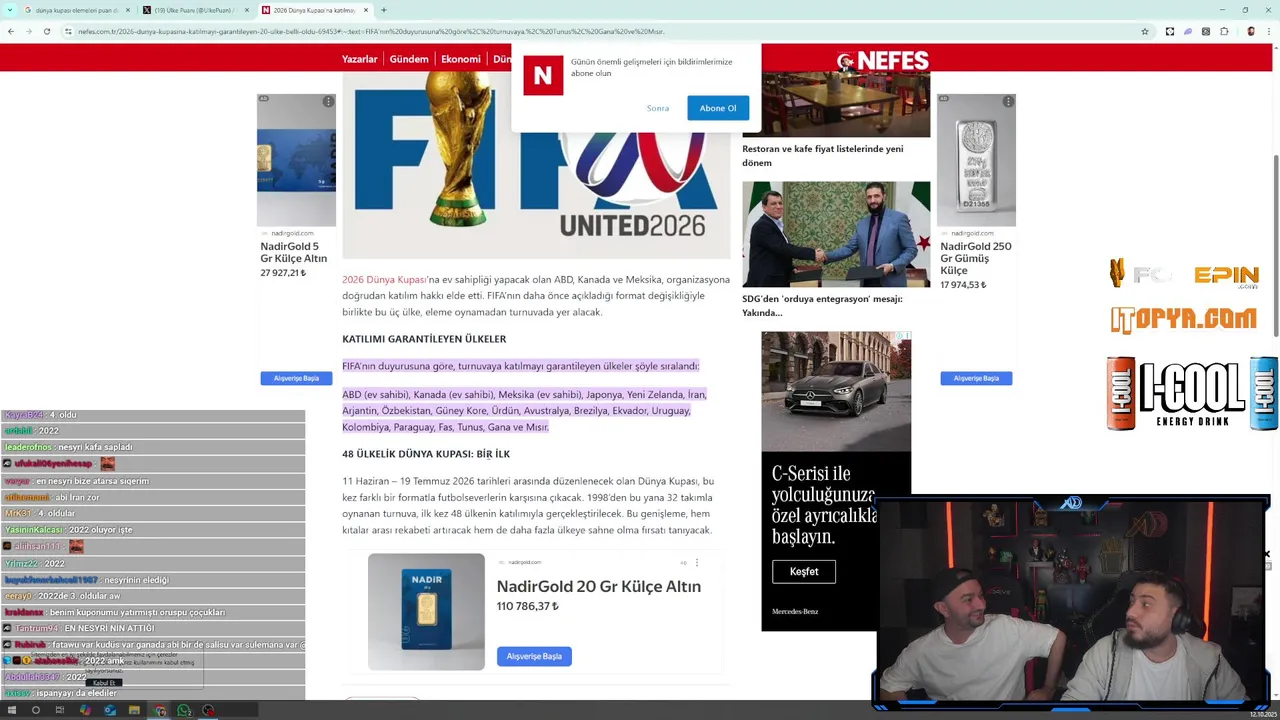The width and height of the screenshot is (1280, 720).
Task: Open File Explorer from the taskbar
Action: [134, 710]
